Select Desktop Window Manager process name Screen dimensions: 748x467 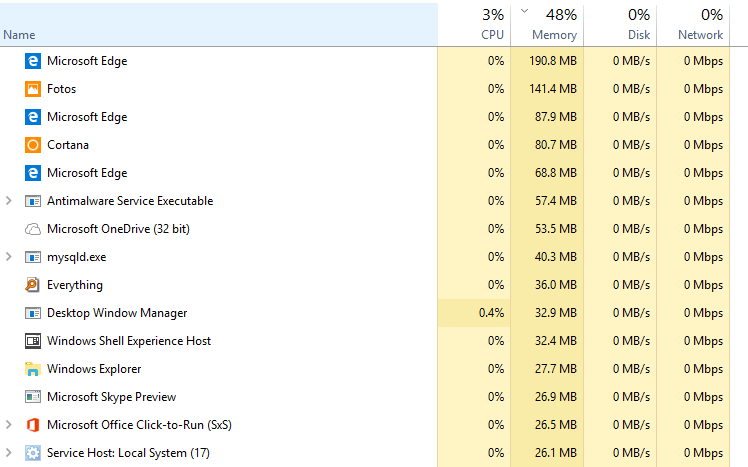pos(117,313)
